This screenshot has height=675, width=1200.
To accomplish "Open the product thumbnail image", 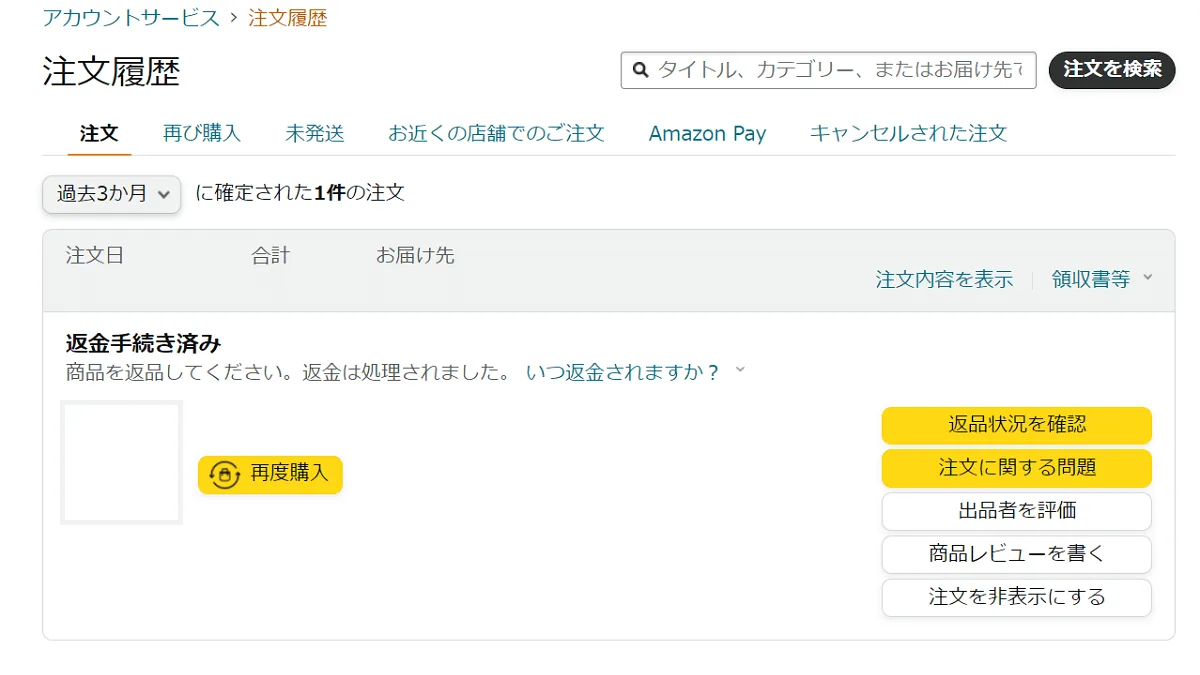I will [121, 461].
